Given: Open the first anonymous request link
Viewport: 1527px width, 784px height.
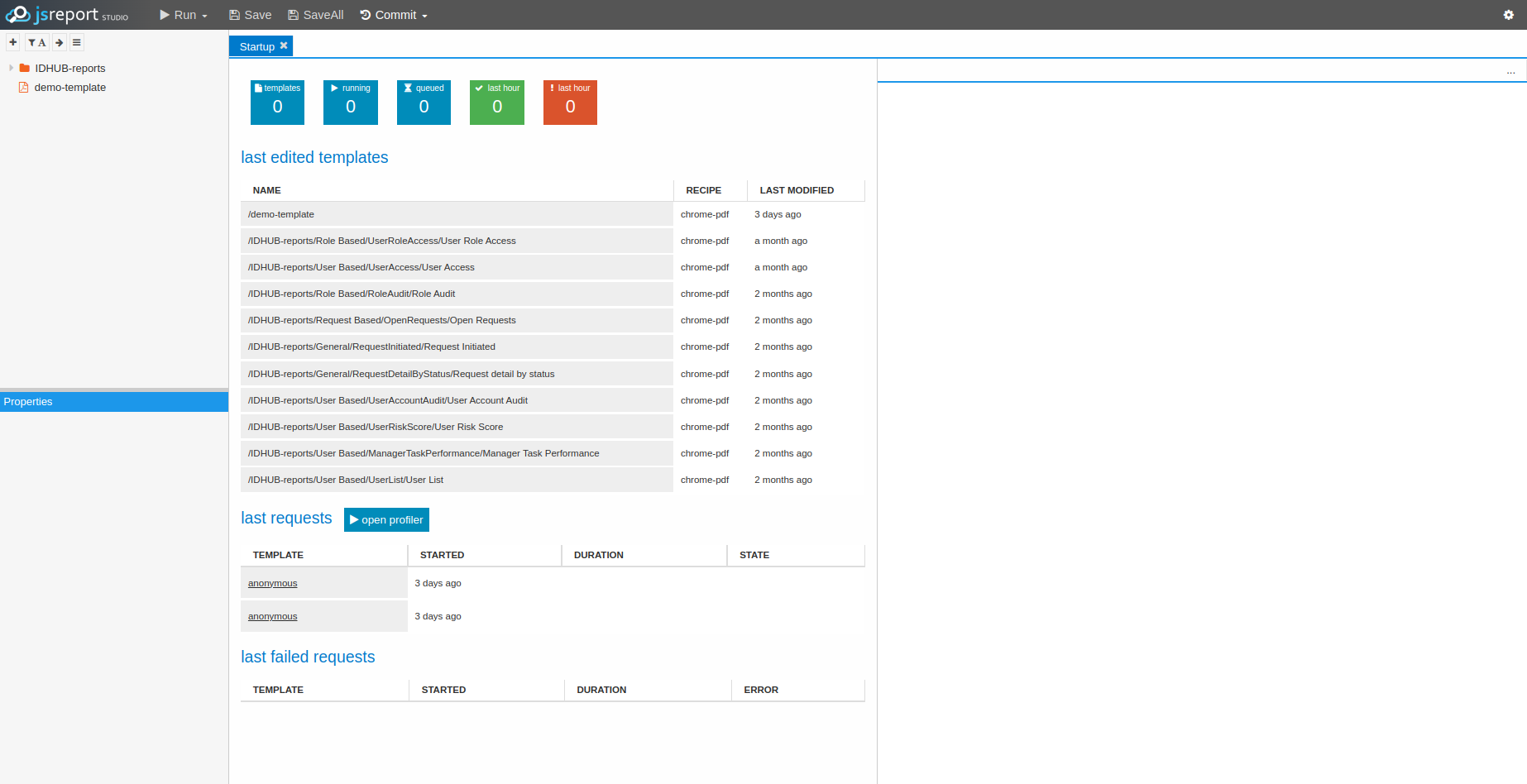Looking at the screenshot, I should (x=272, y=583).
